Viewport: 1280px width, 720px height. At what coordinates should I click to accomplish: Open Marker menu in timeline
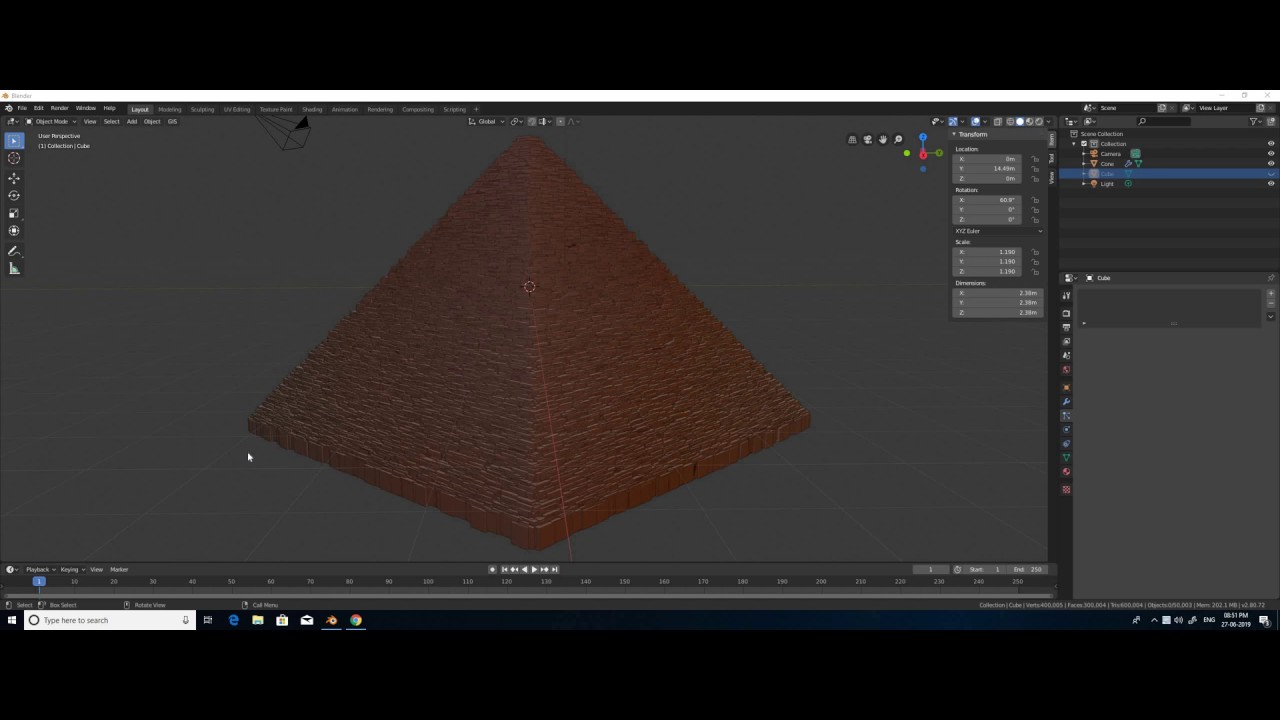tap(119, 570)
